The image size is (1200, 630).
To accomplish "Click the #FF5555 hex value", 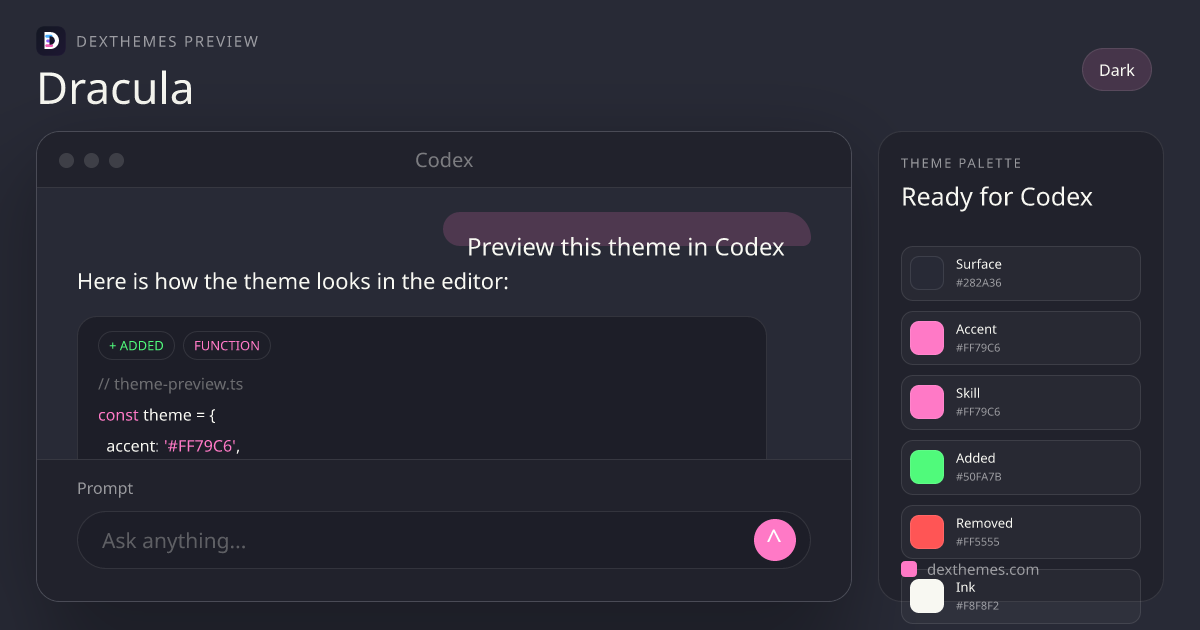I will pyautogui.click(x=978, y=542).
